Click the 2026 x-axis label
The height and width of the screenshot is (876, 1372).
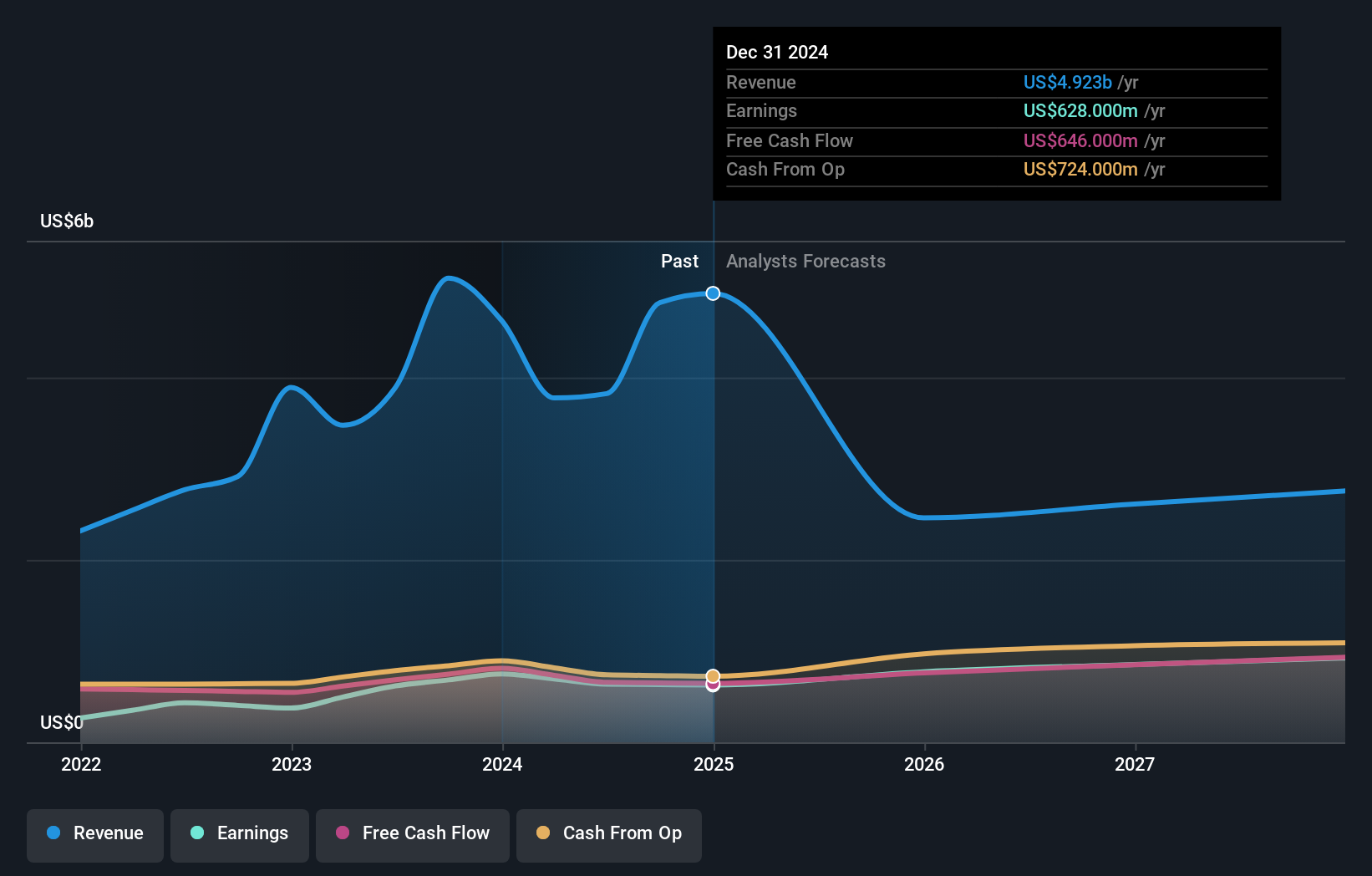(x=924, y=764)
